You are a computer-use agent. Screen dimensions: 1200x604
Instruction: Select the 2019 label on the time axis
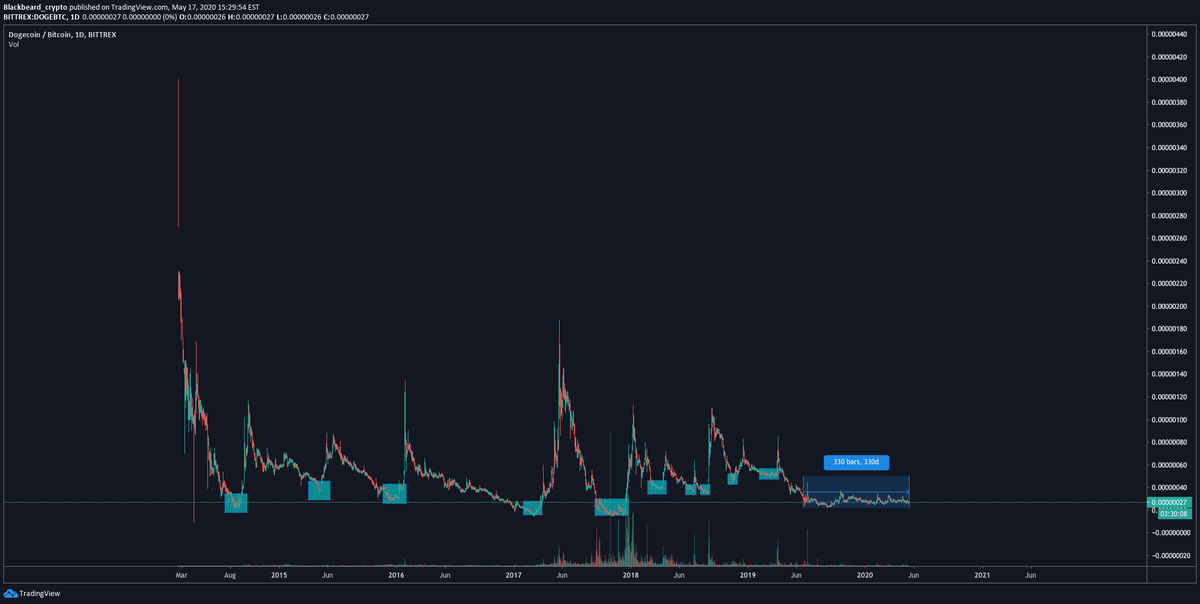748,576
